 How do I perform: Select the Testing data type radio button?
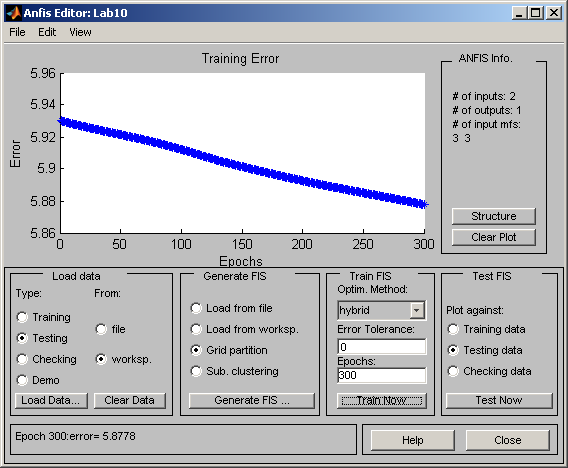[x=22, y=338]
